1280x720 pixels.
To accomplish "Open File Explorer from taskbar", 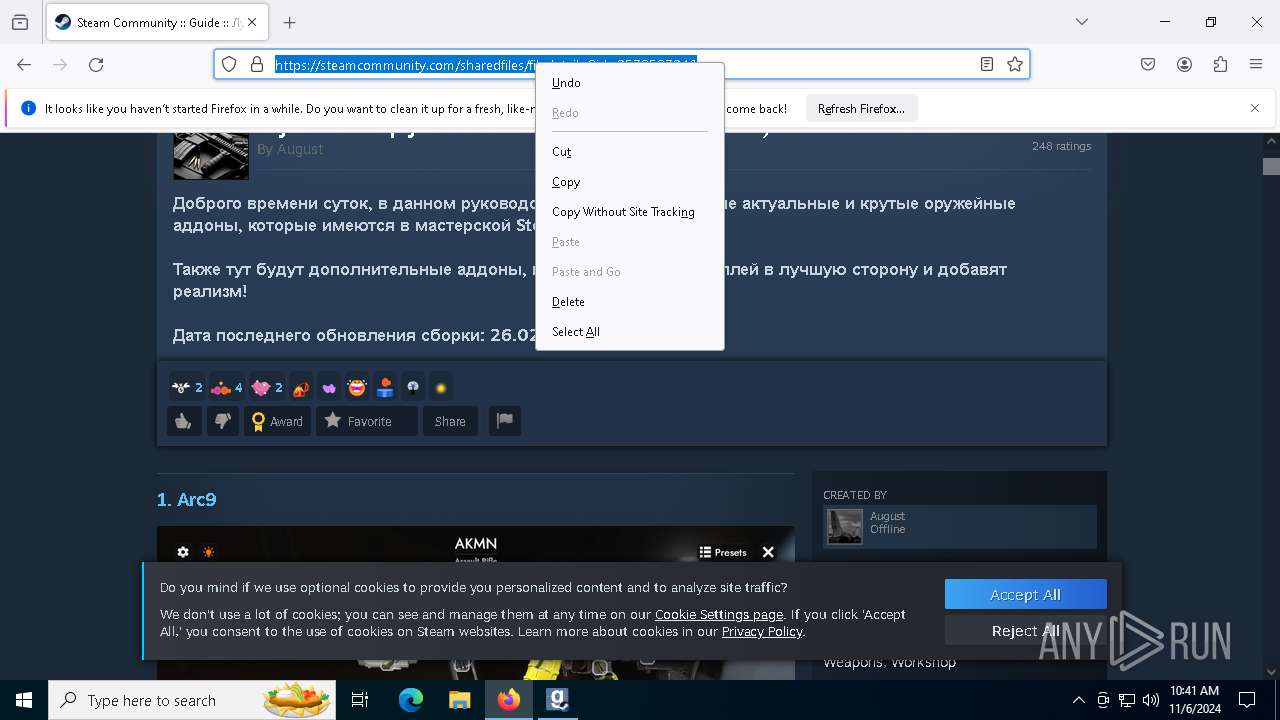I will pyautogui.click(x=460, y=700).
